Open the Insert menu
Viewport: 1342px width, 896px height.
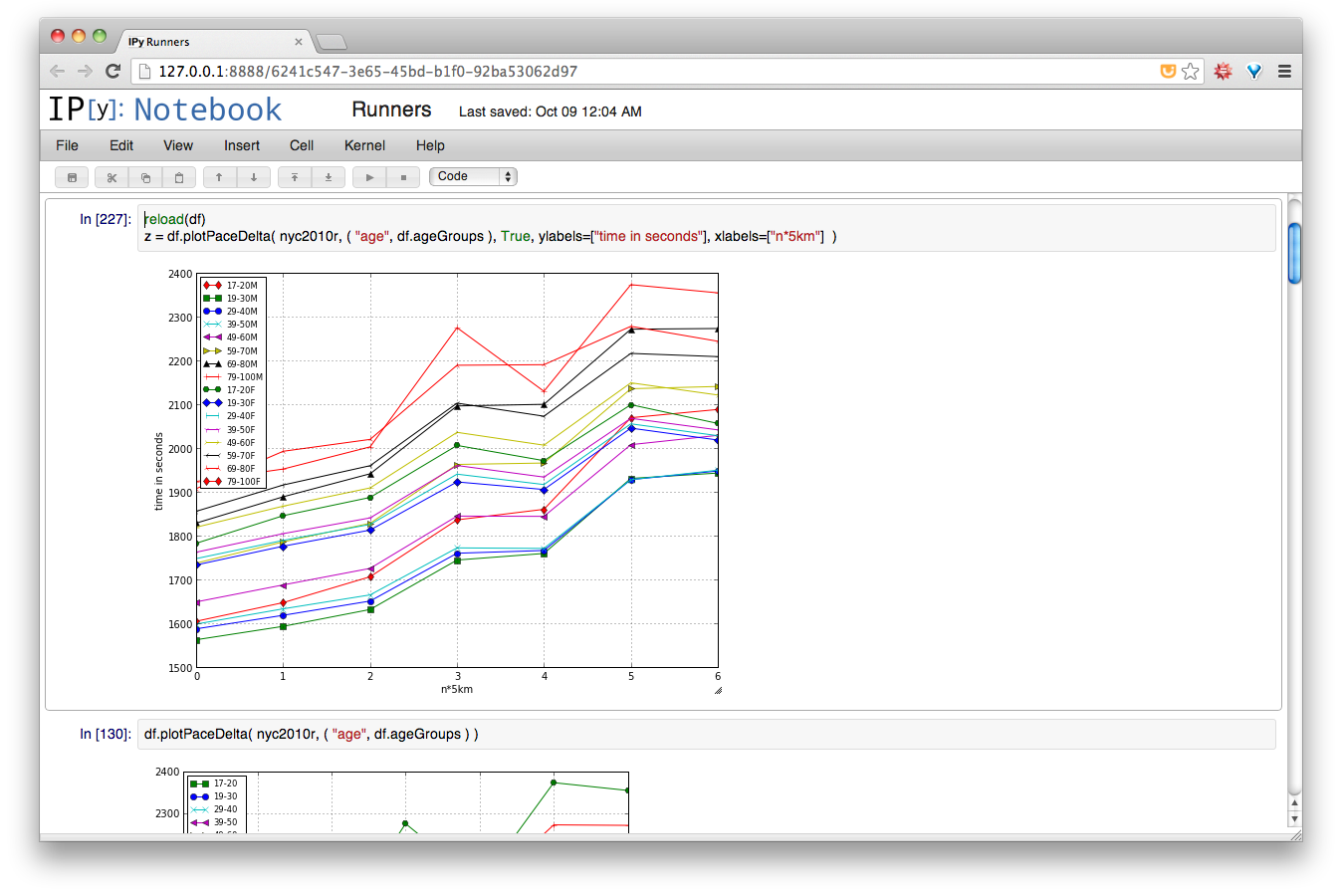tap(242, 145)
